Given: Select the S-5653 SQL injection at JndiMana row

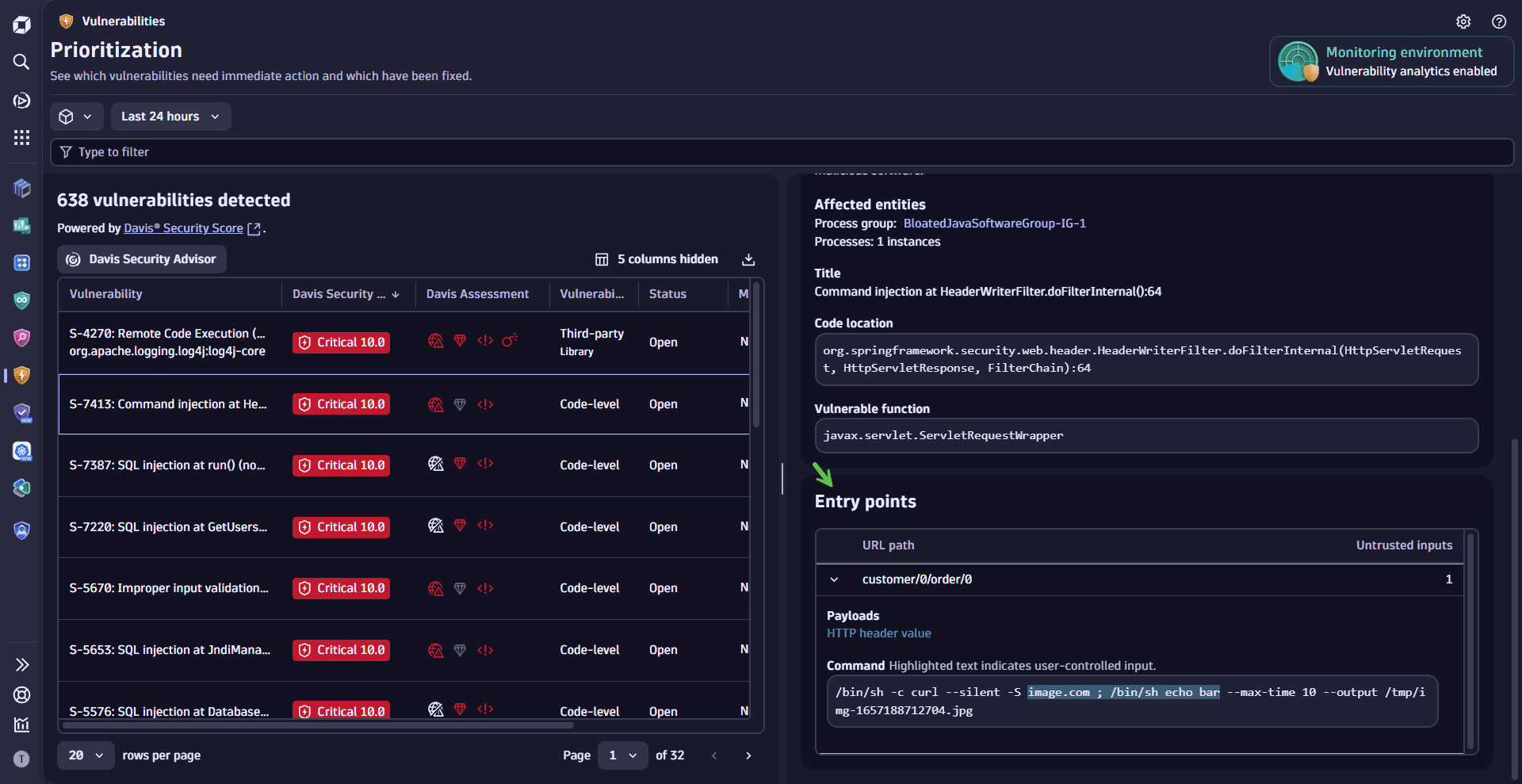Looking at the screenshot, I should click(403, 650).
